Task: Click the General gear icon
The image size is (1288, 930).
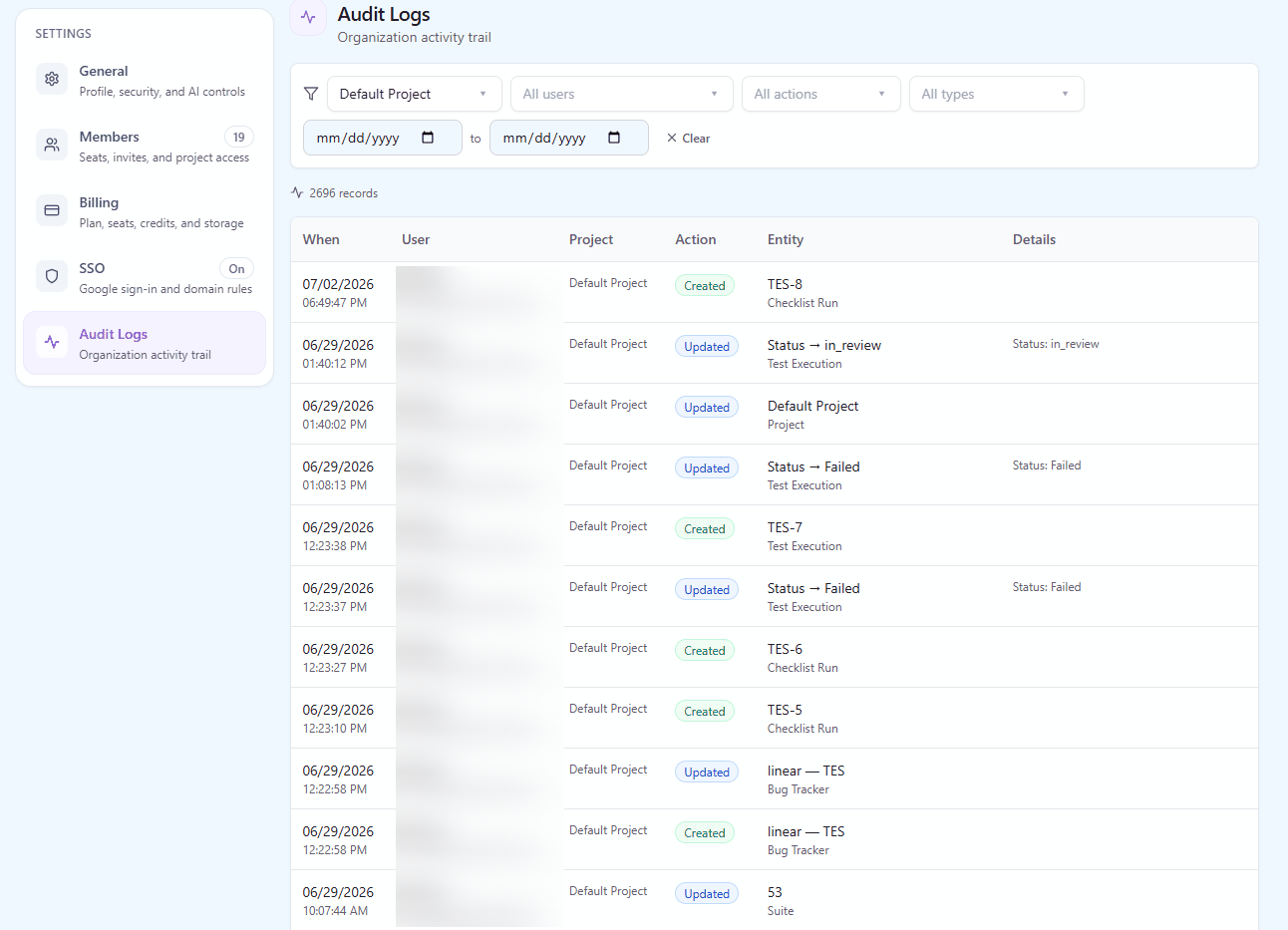Action: pyautogui.click(x=52, y=79)
